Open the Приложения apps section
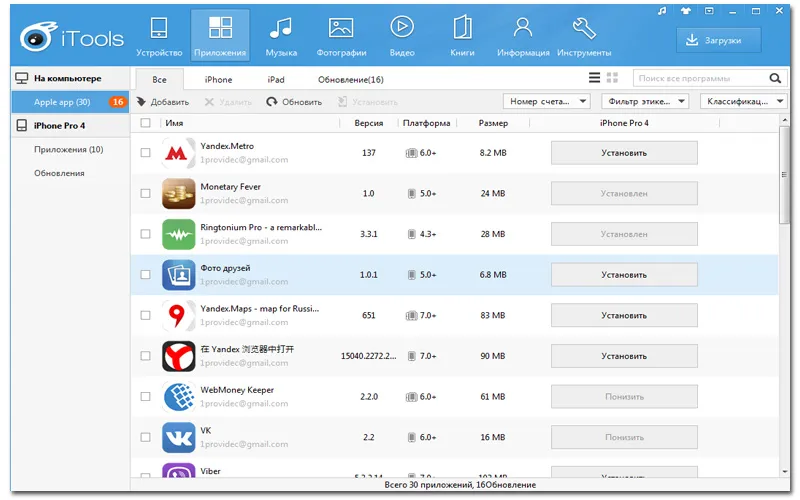This screenshot has width=800, height=500. coord(220,36)
